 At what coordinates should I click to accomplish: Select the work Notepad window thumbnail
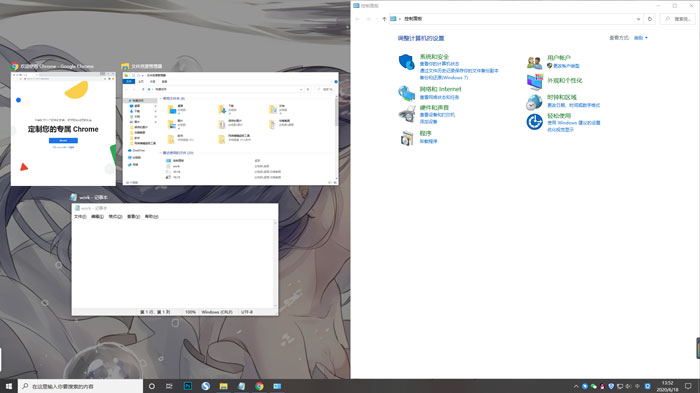[175, 259]
